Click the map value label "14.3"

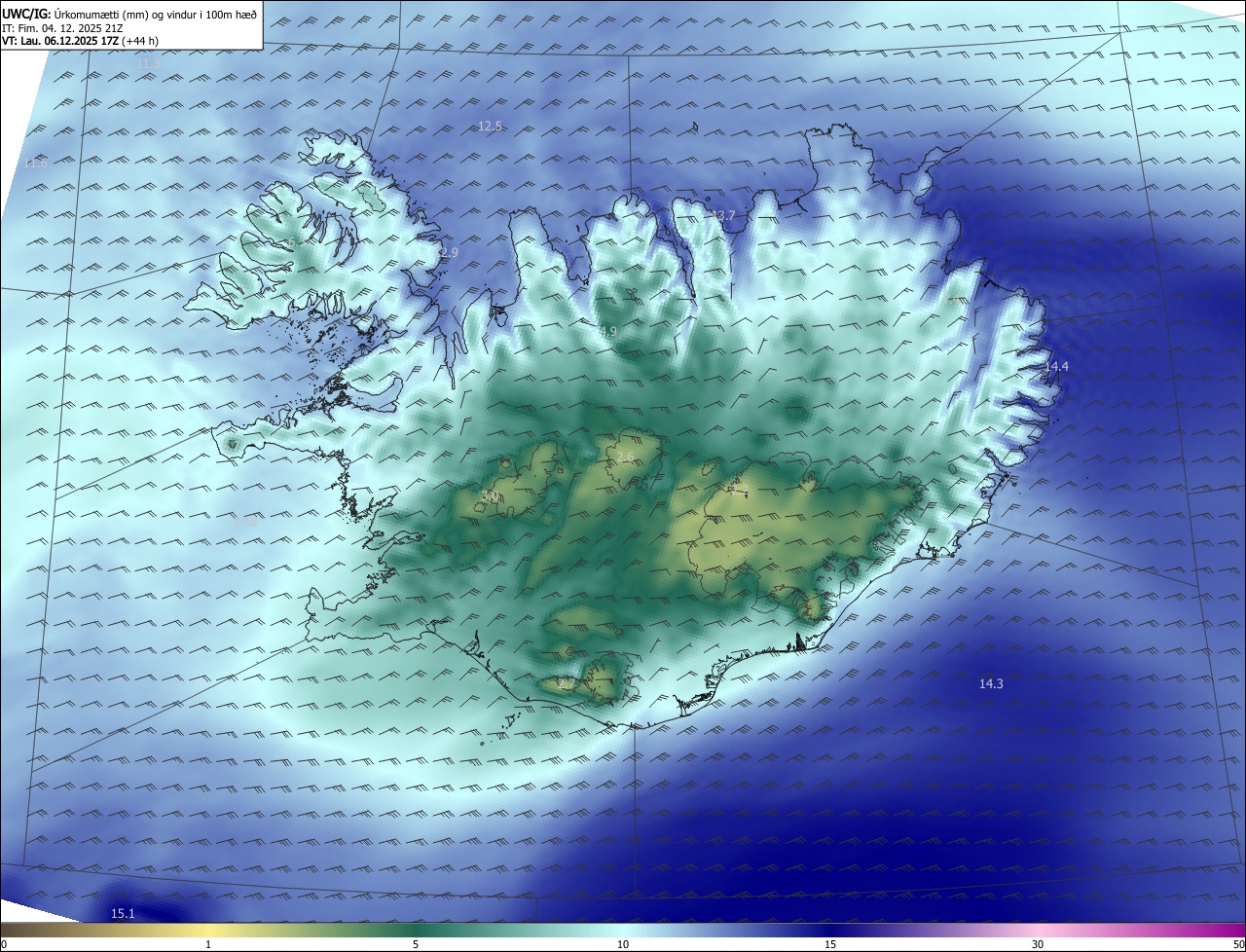991,684
